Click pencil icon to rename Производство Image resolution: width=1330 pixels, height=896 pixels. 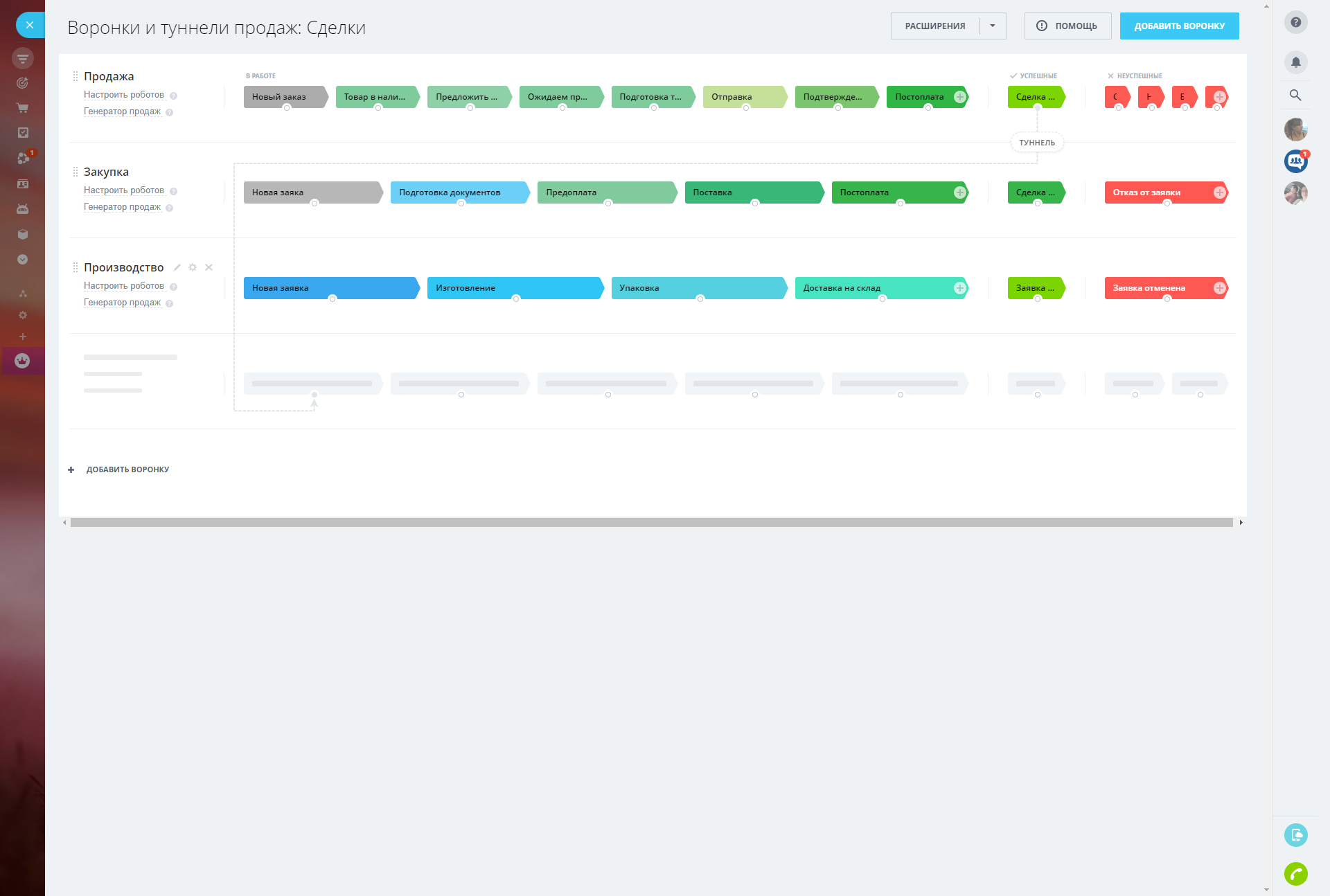(x=177, y=267)
